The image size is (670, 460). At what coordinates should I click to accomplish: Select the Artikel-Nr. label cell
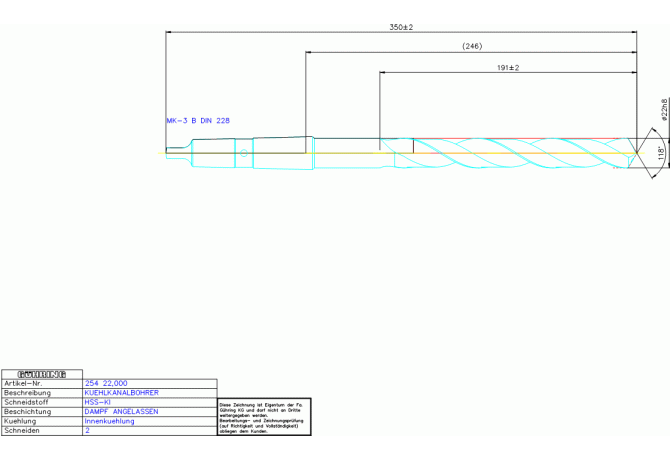tap(42, 384)
